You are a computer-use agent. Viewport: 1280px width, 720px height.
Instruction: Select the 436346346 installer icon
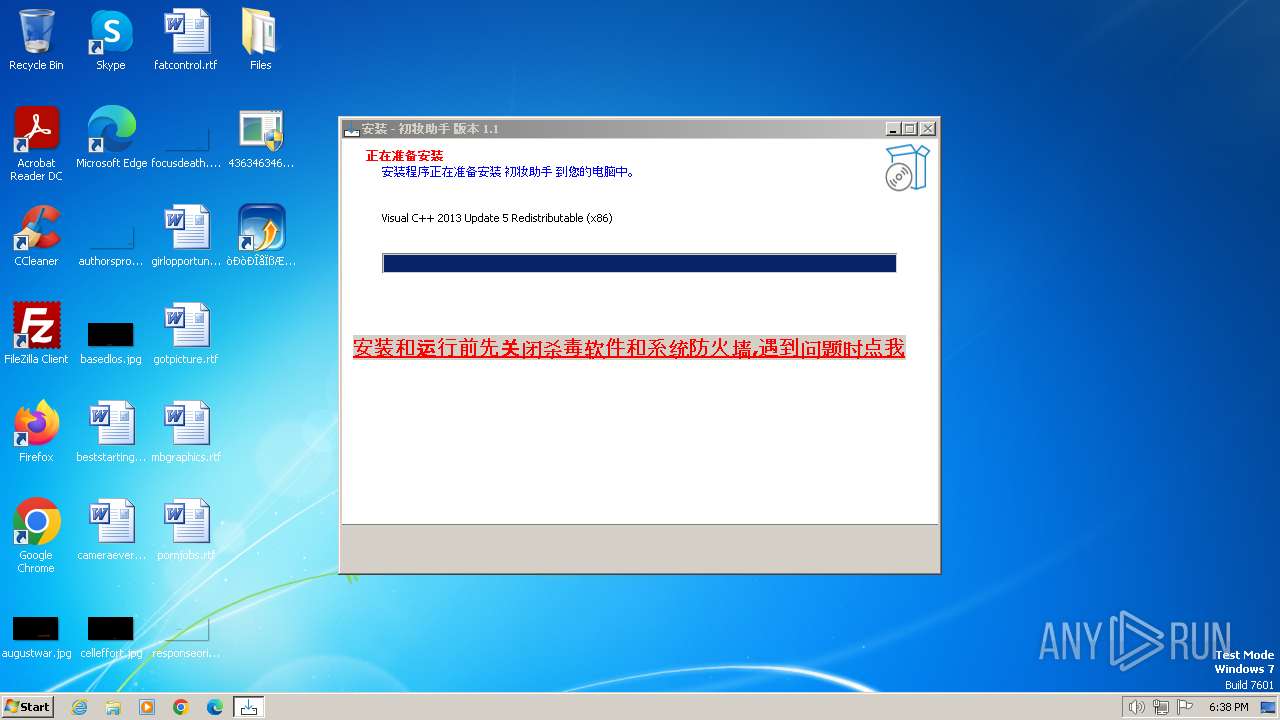point(261,138)
